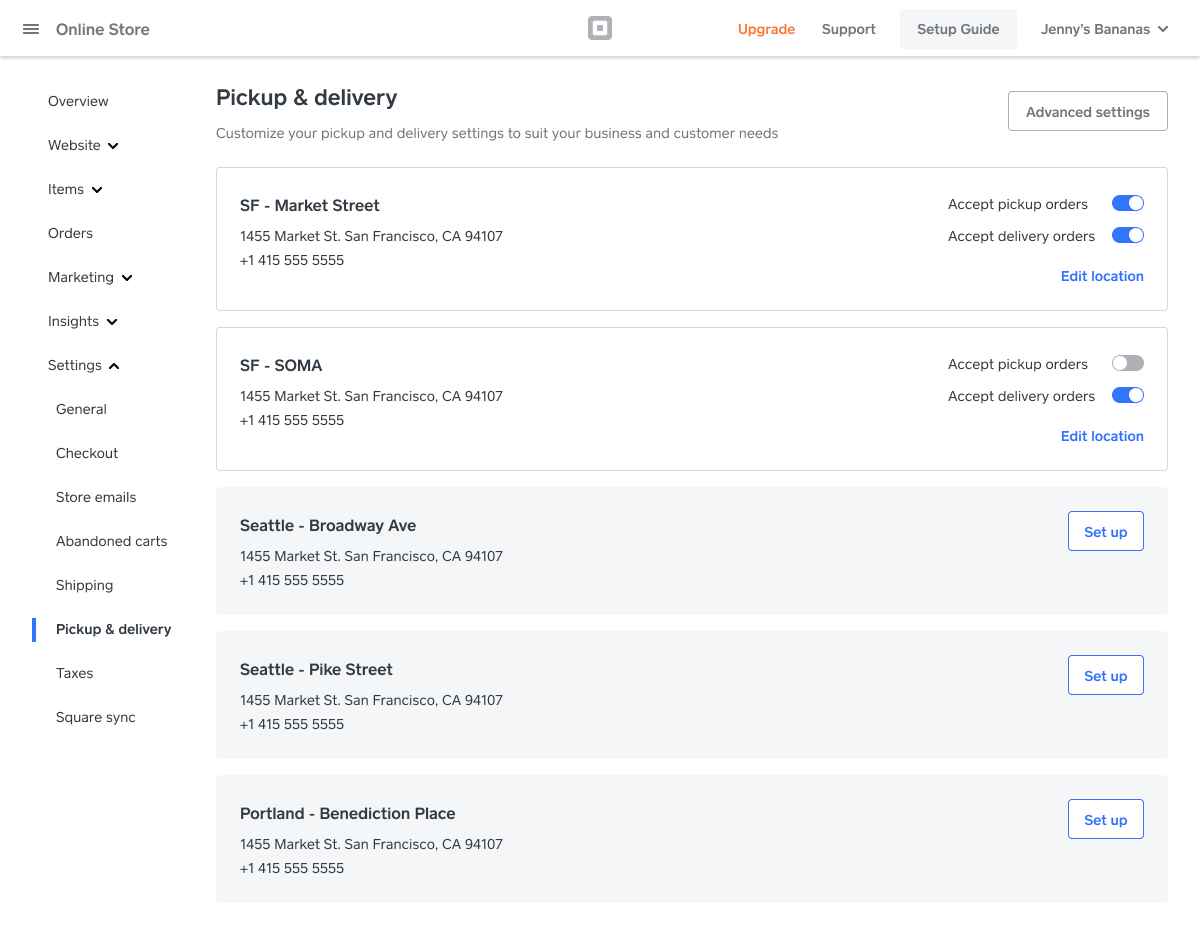Open the Setup Guide button
1200x932 pixels.
pos(958,29)
